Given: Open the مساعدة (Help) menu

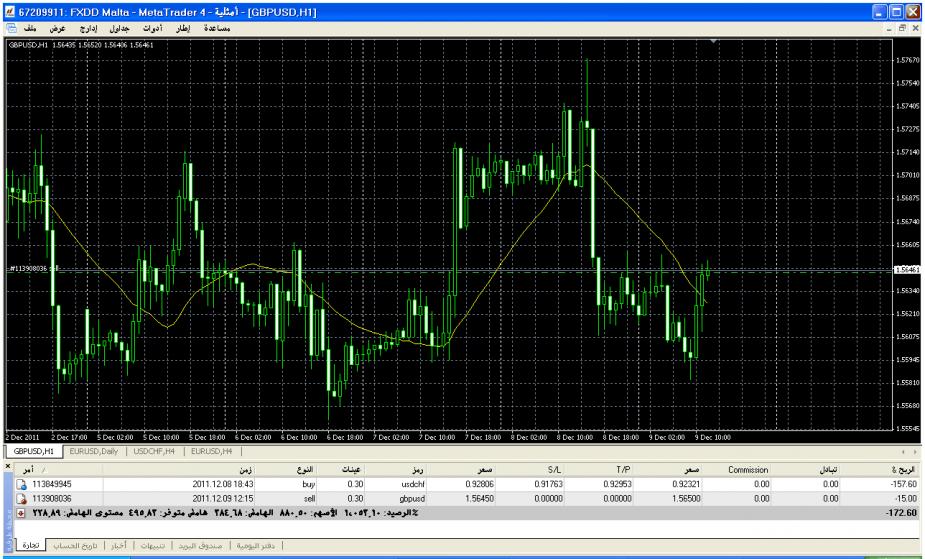Looking at the screenshot, I should 217,28.
